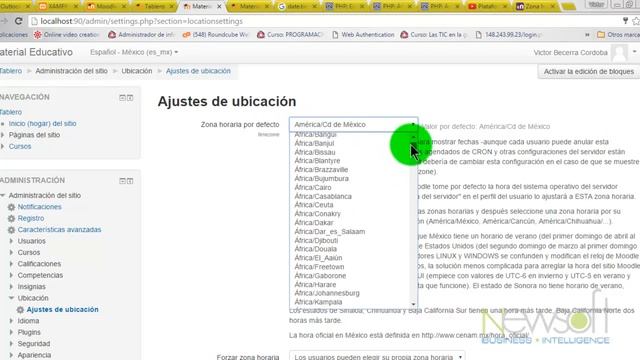Expand Páginas del sitio in navigation
Image resolution: width=640 pixels, height=360 pixels.
[3, 135]
